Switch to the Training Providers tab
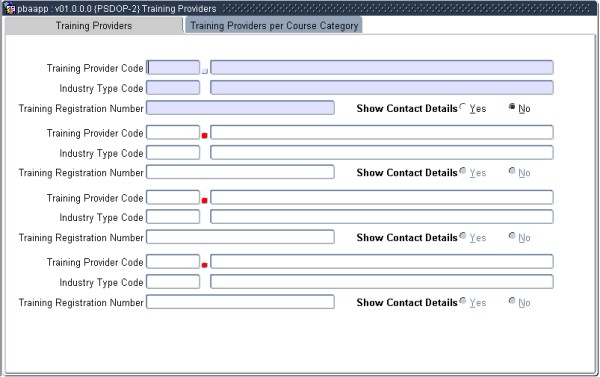This screenshot has width=600, height=377. tap(94, 26)
